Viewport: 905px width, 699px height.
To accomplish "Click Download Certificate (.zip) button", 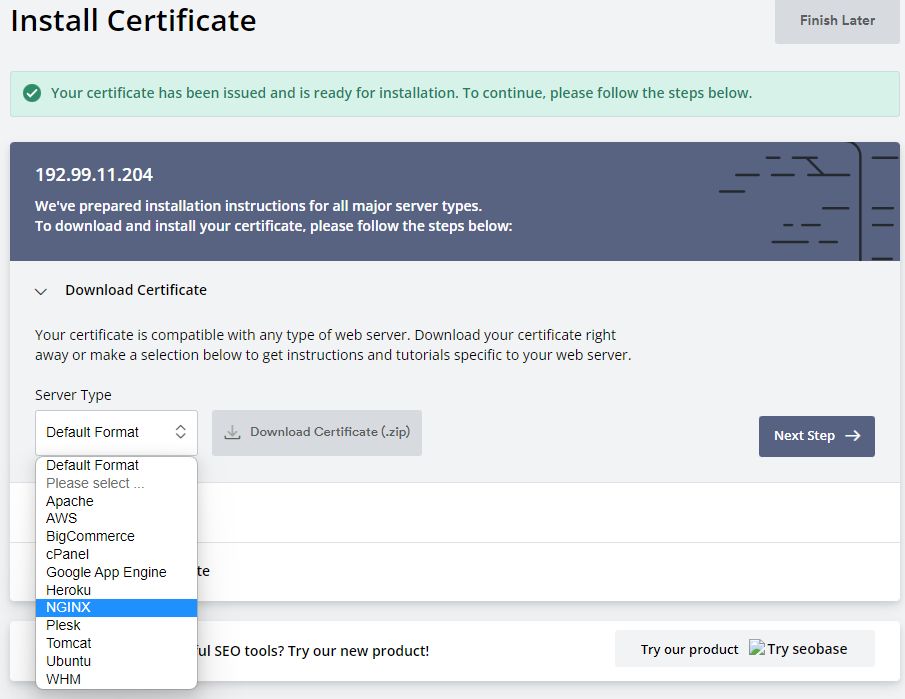I will click(317, 432).
